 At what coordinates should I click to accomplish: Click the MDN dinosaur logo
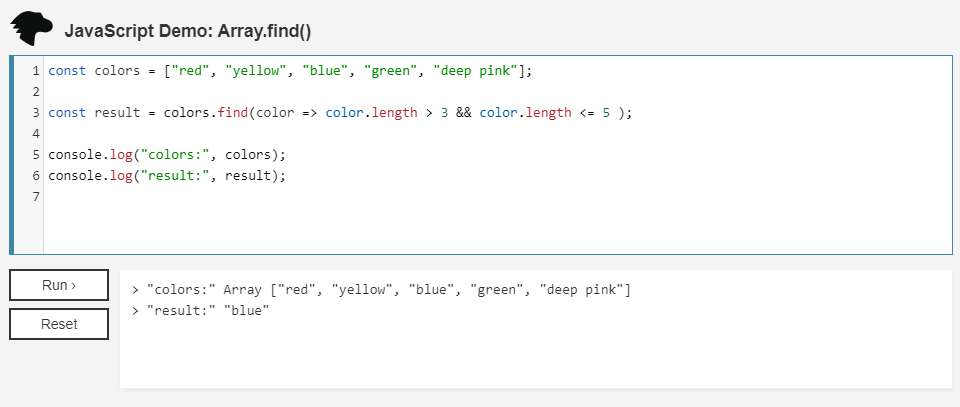[31, 29]
